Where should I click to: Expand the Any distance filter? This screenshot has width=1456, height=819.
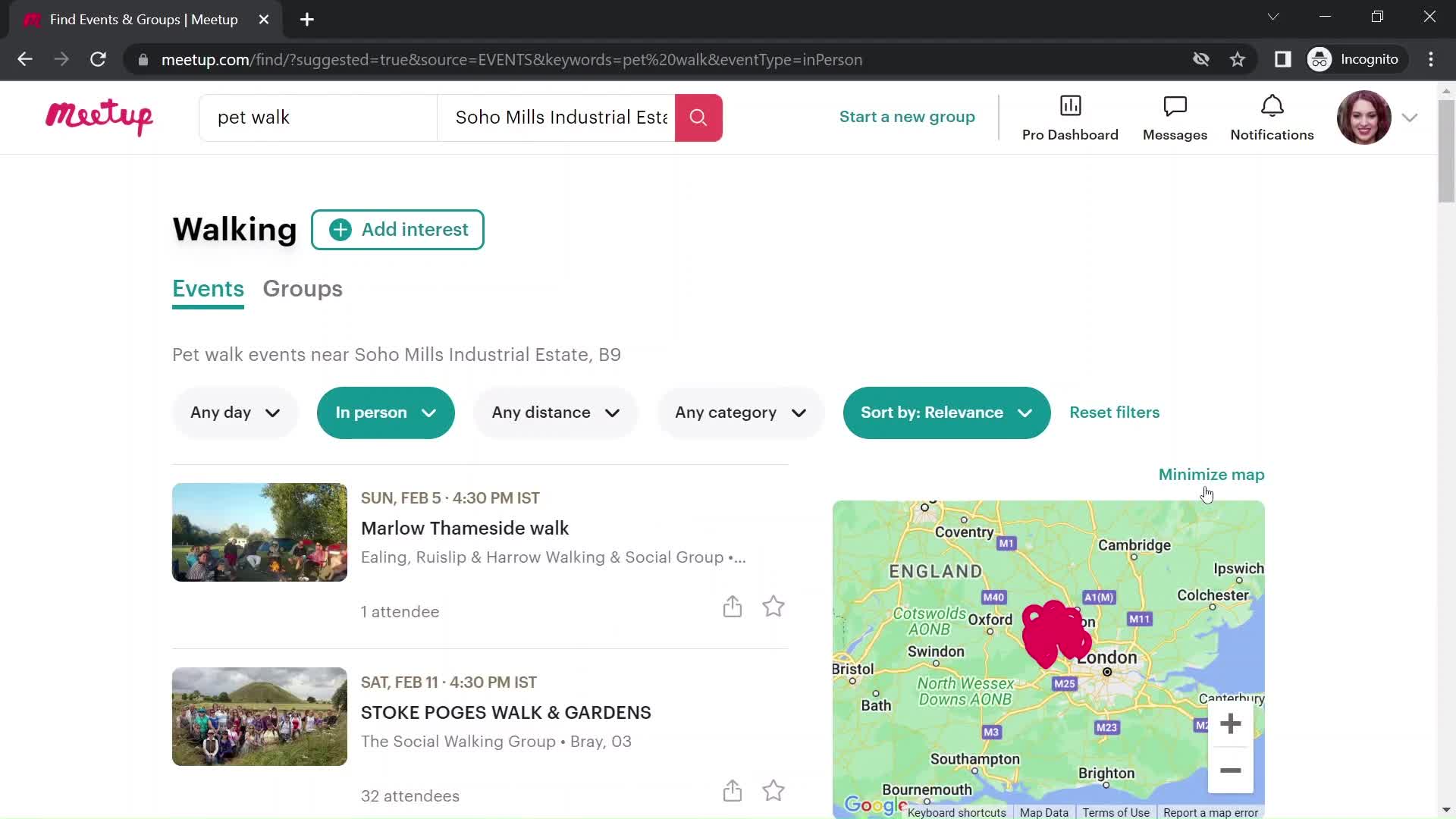(x=556, y=413)
